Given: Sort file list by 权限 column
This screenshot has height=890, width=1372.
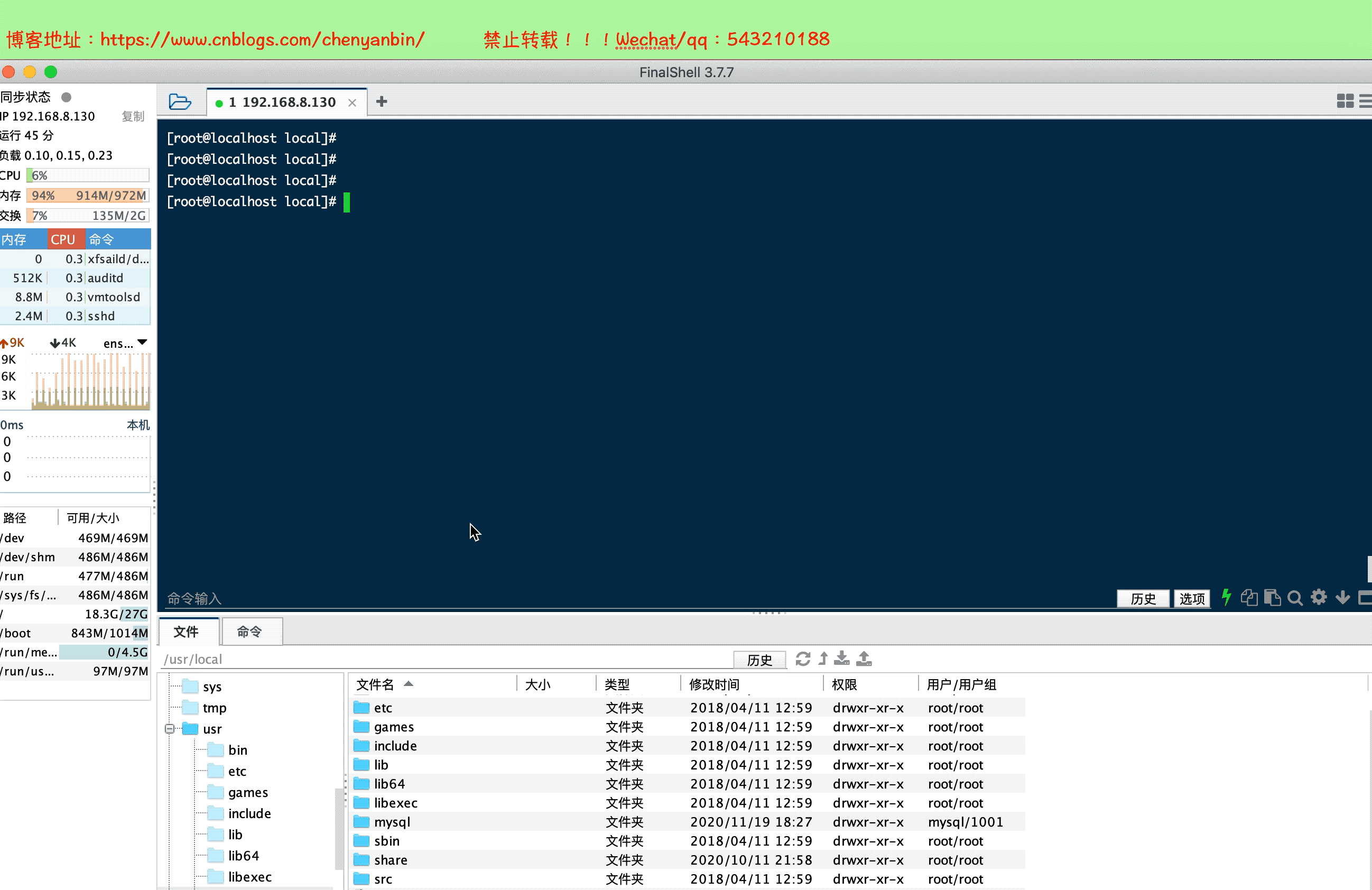Looking at the screenshot, I should (x=871, y=684).
